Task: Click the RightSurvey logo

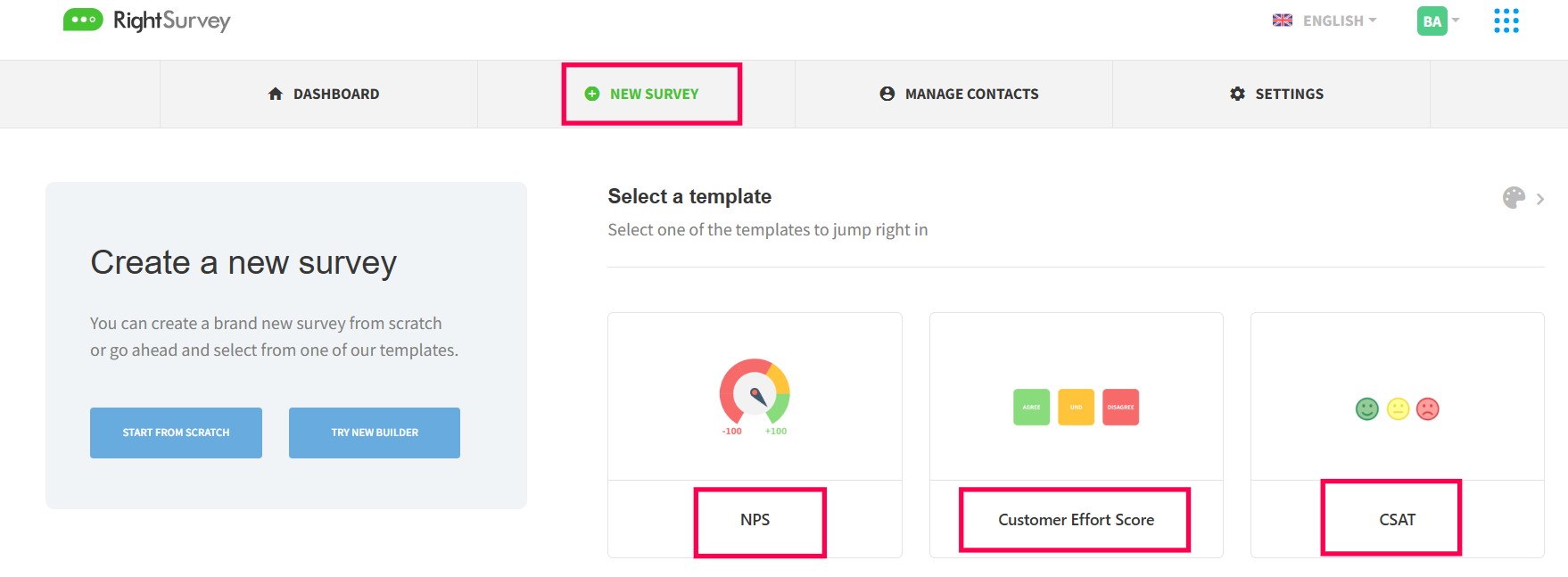Action: tap(147, 21)
